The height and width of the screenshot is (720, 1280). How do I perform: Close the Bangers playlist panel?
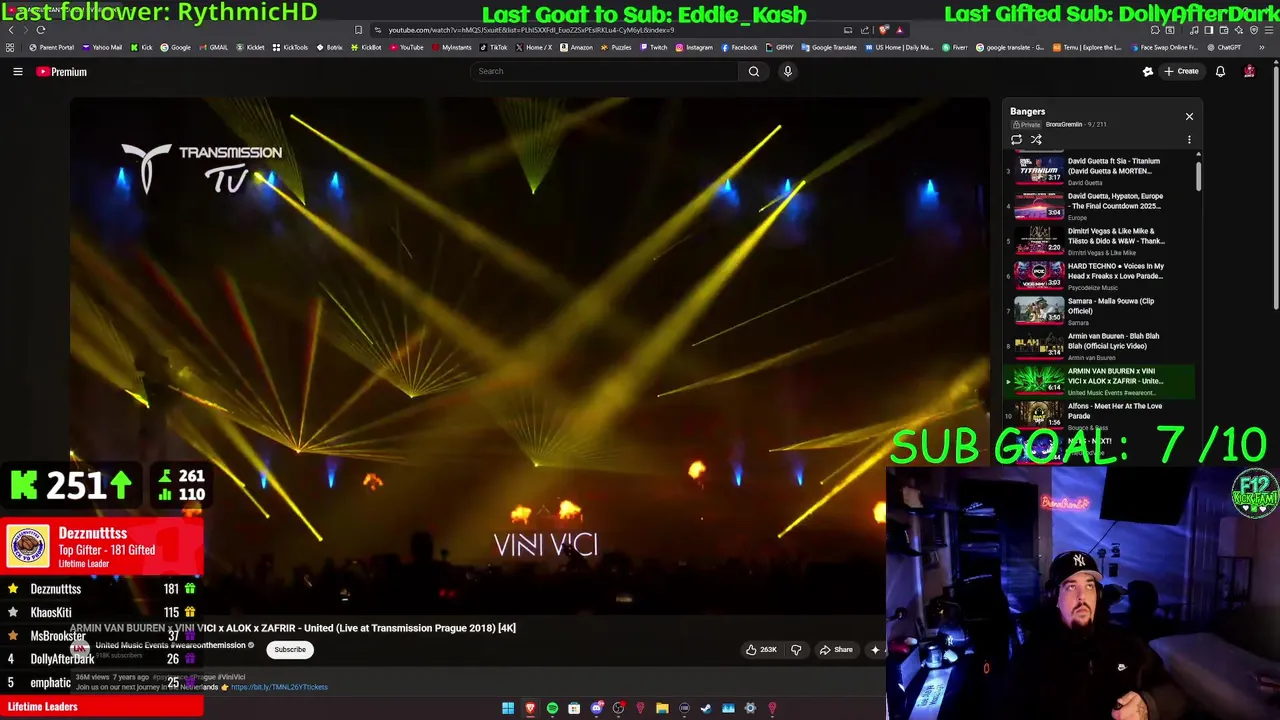(1189, 117)
